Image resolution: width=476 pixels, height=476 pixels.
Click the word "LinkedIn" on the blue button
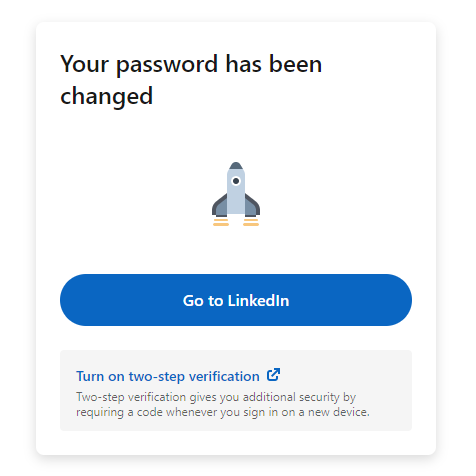coord(258,301)
